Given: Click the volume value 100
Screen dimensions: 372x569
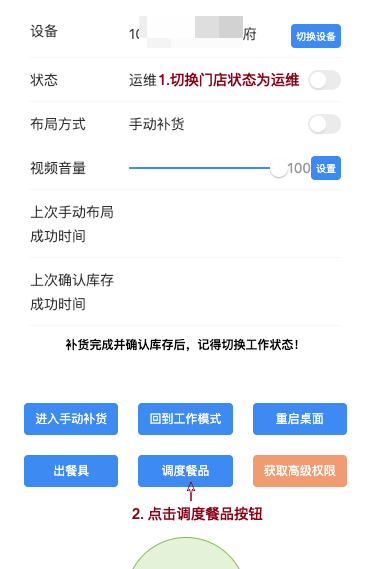Looking at the screenshot, I should (x=299, y=168).
